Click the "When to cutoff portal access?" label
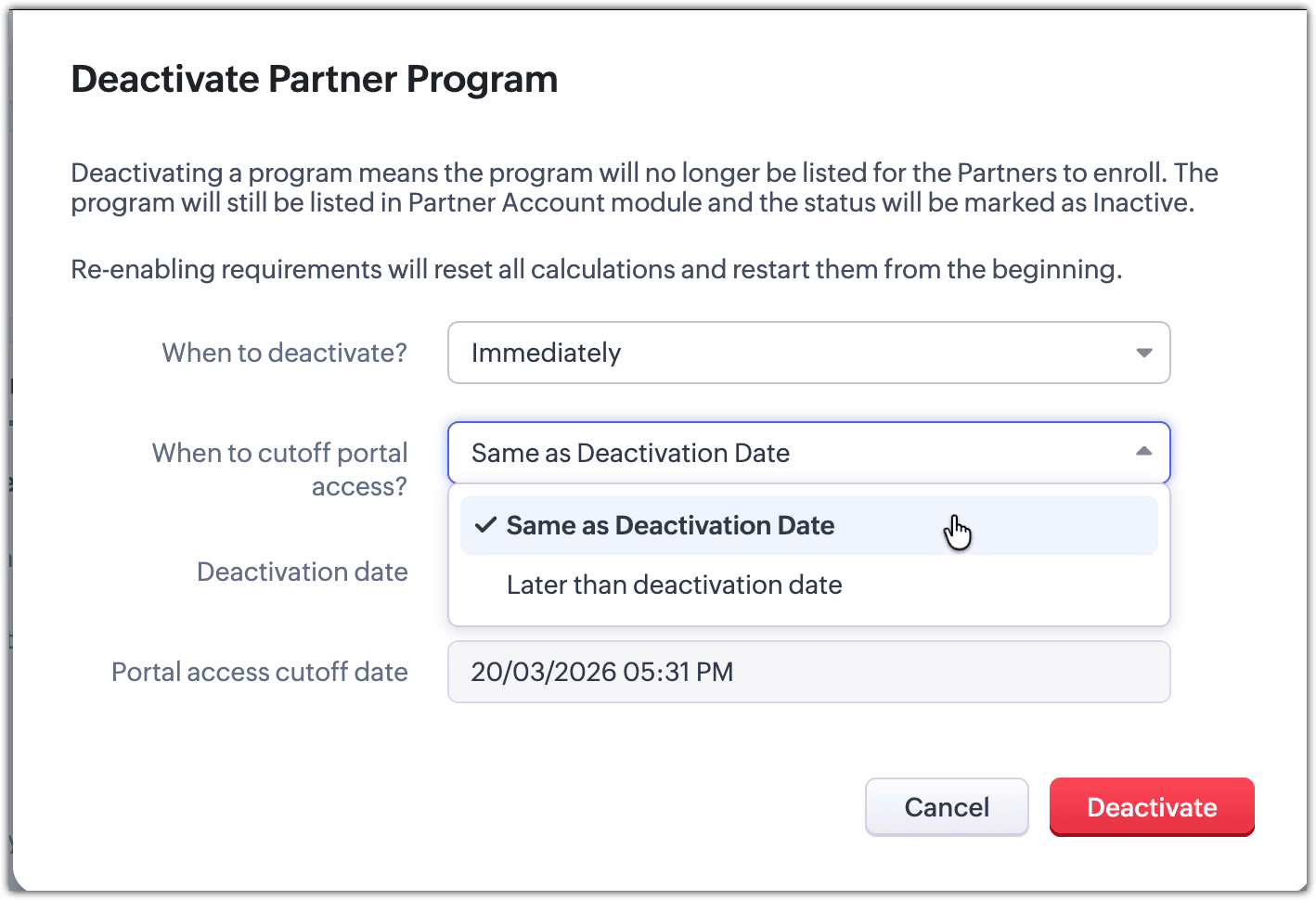Viewport: 1316px width, 900px height. 279,469
